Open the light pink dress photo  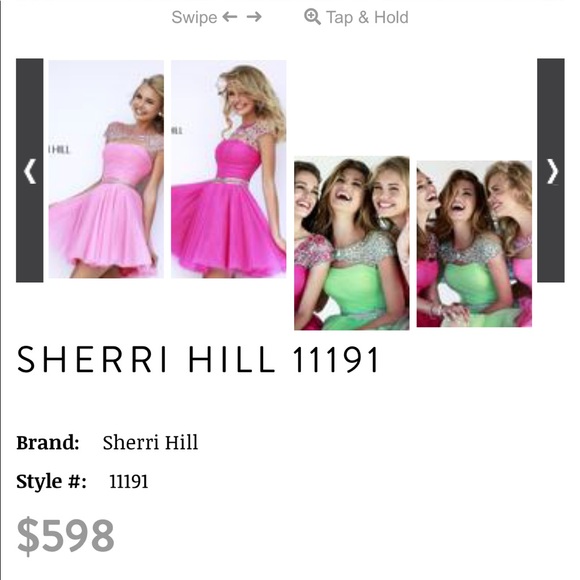(106, 169)
